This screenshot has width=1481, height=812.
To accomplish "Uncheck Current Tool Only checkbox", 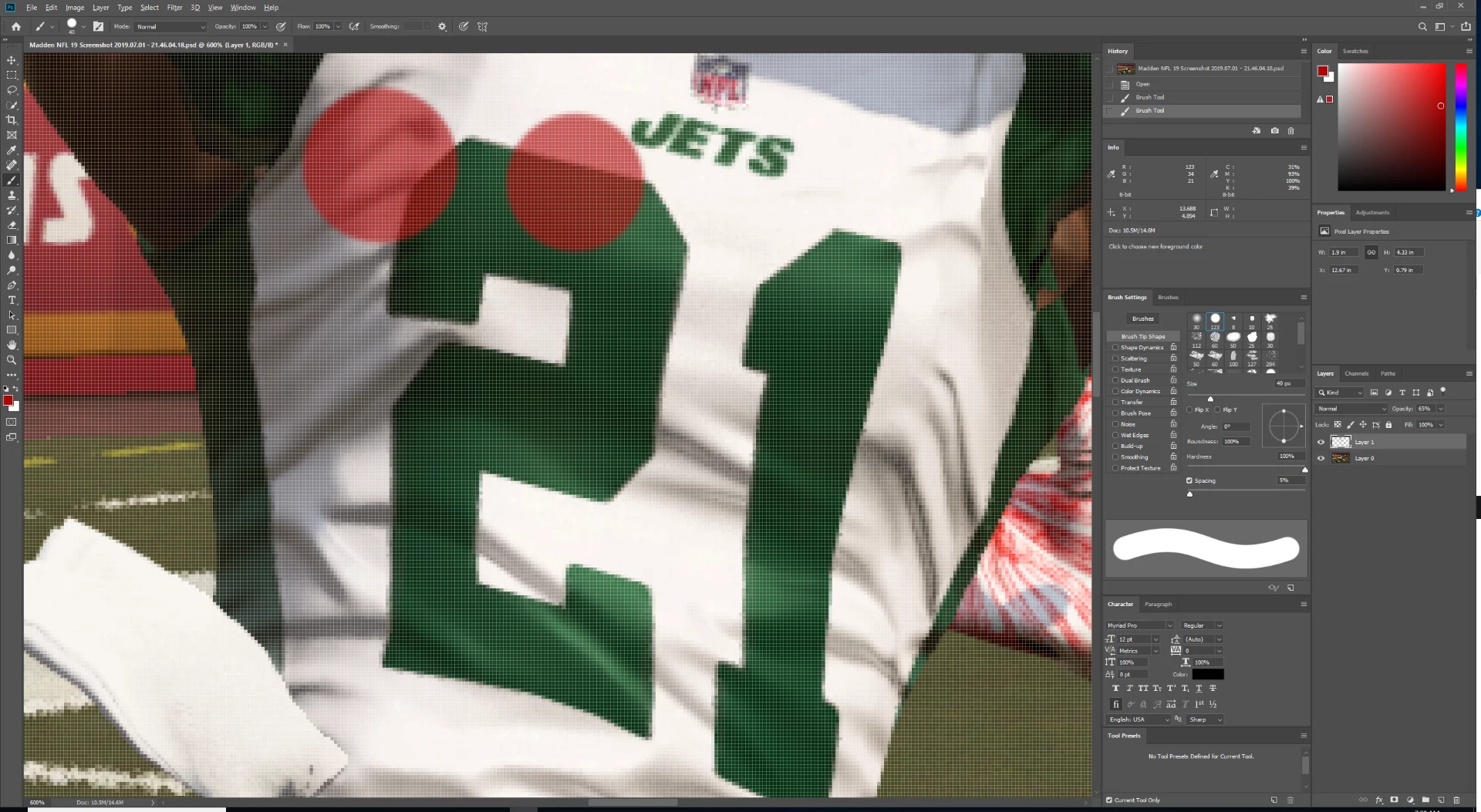I will 1109,800.
